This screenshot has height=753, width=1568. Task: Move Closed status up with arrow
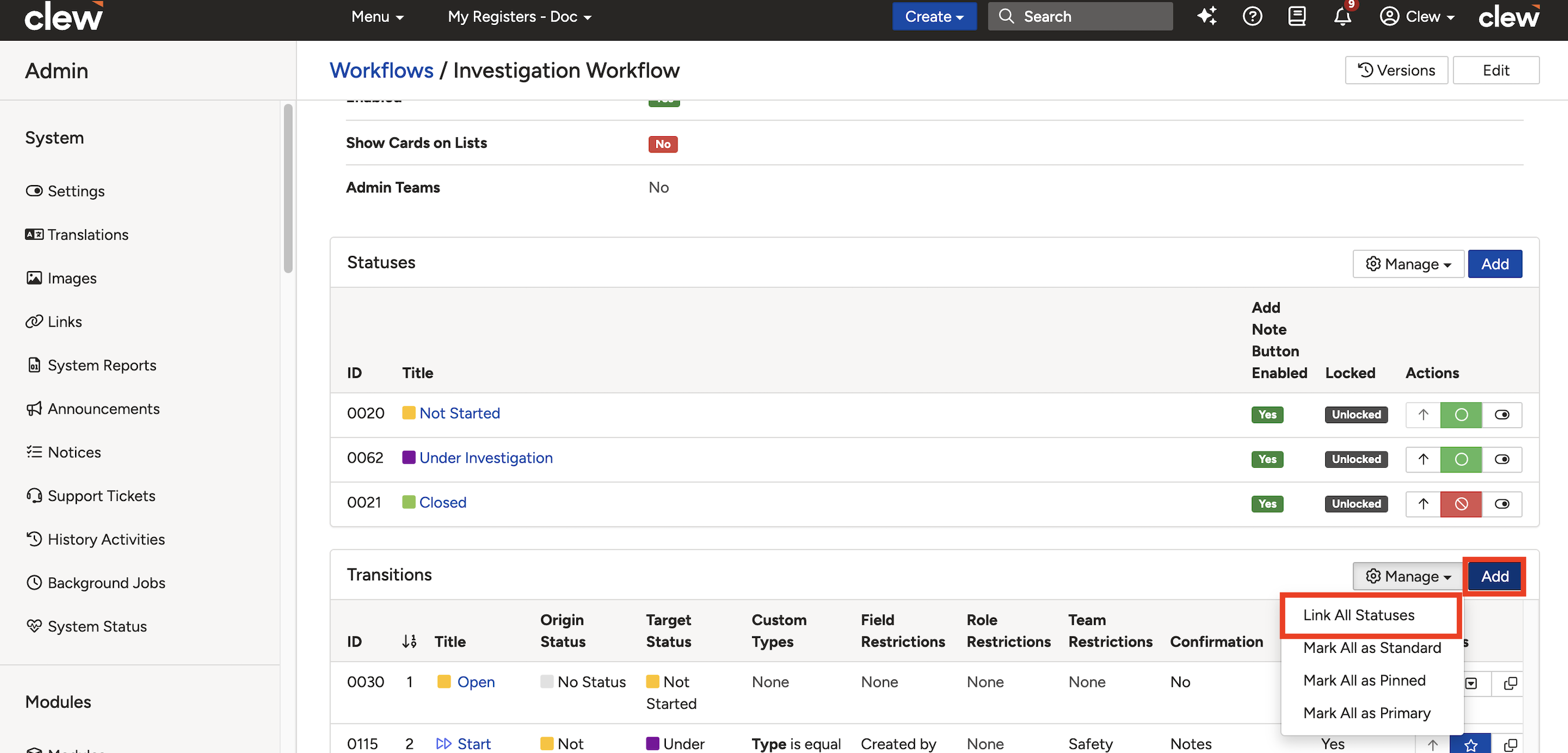click(1423, 504)
